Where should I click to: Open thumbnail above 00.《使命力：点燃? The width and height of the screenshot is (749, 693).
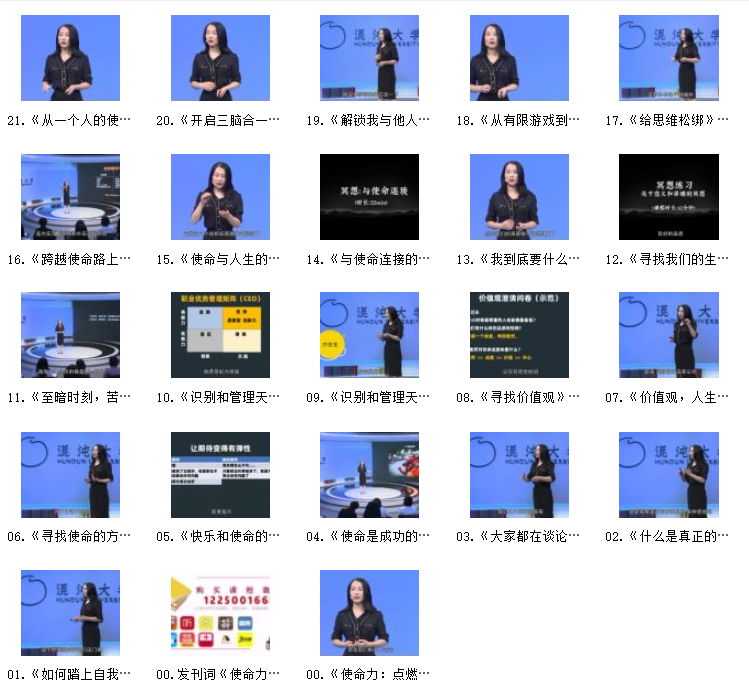click(x=369, y=613)
